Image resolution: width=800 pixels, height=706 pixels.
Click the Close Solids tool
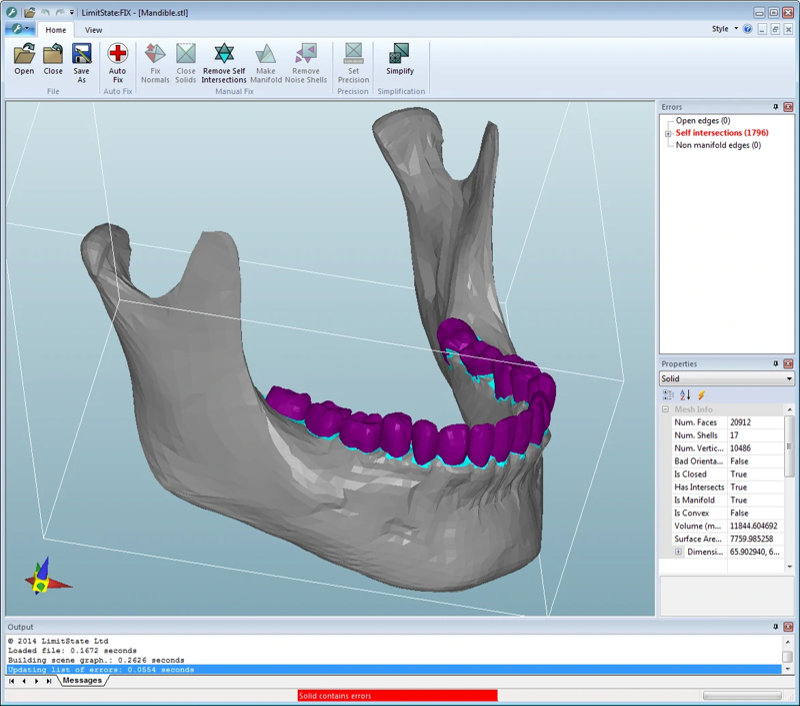[x=186, y=63]
